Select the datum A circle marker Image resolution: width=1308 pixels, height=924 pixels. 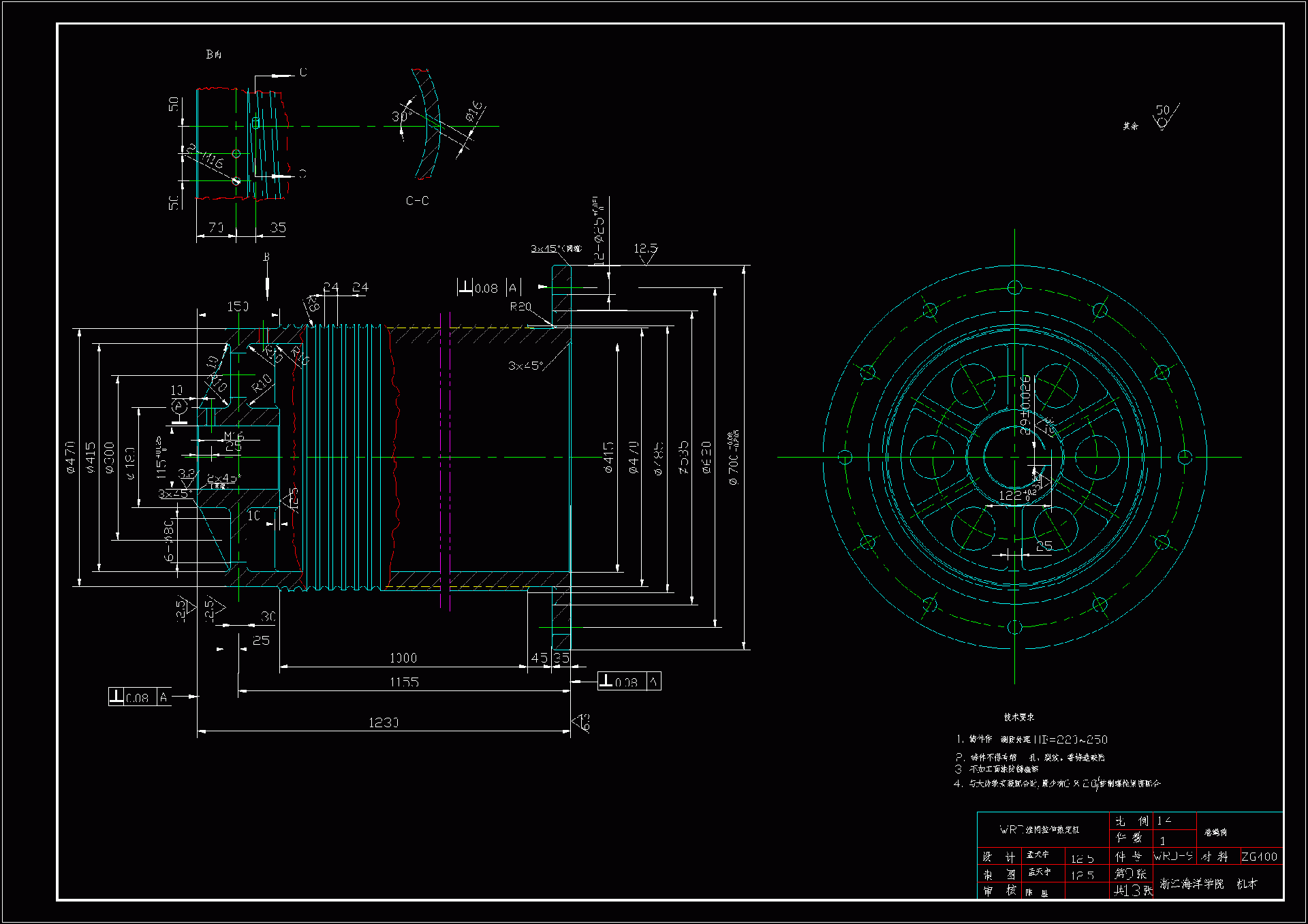(178, 407)
